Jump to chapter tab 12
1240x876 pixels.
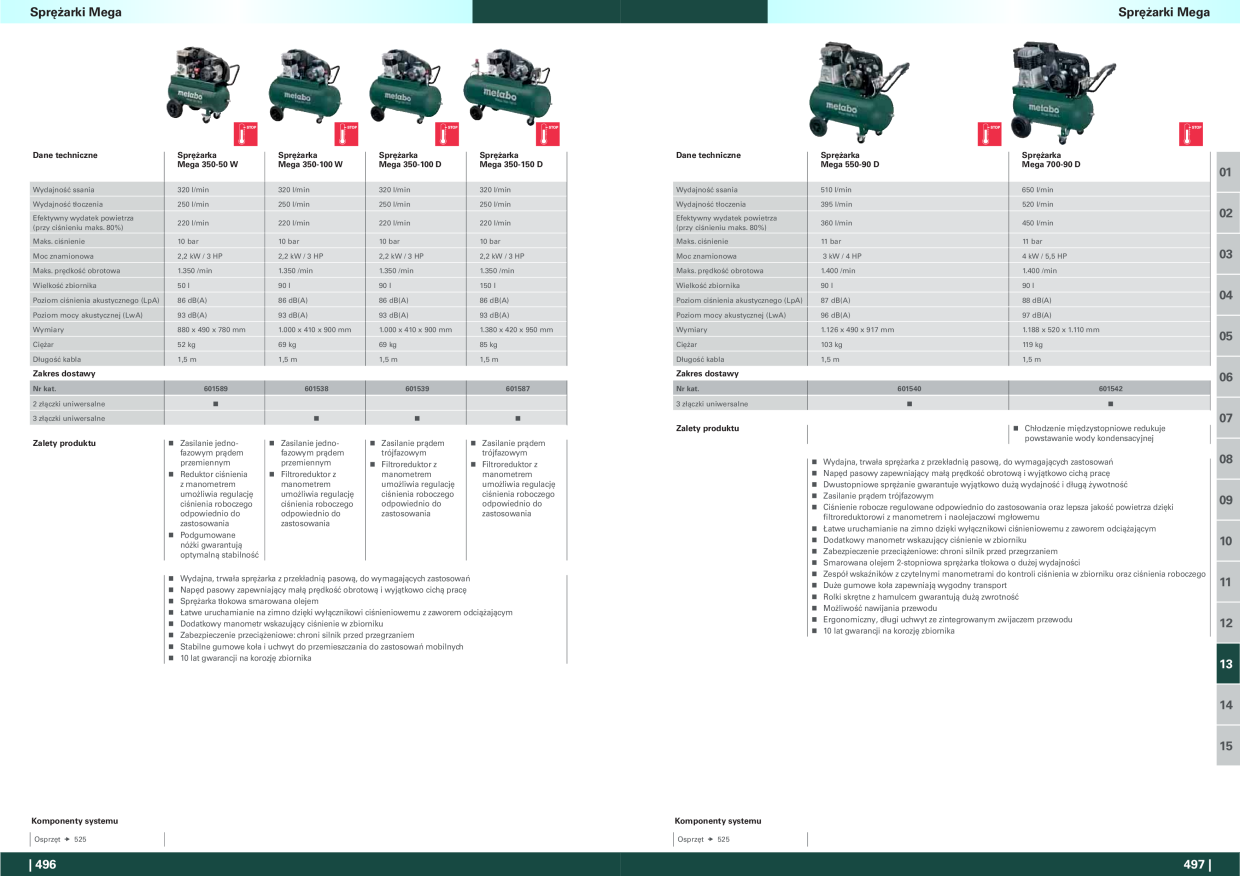1227,623
